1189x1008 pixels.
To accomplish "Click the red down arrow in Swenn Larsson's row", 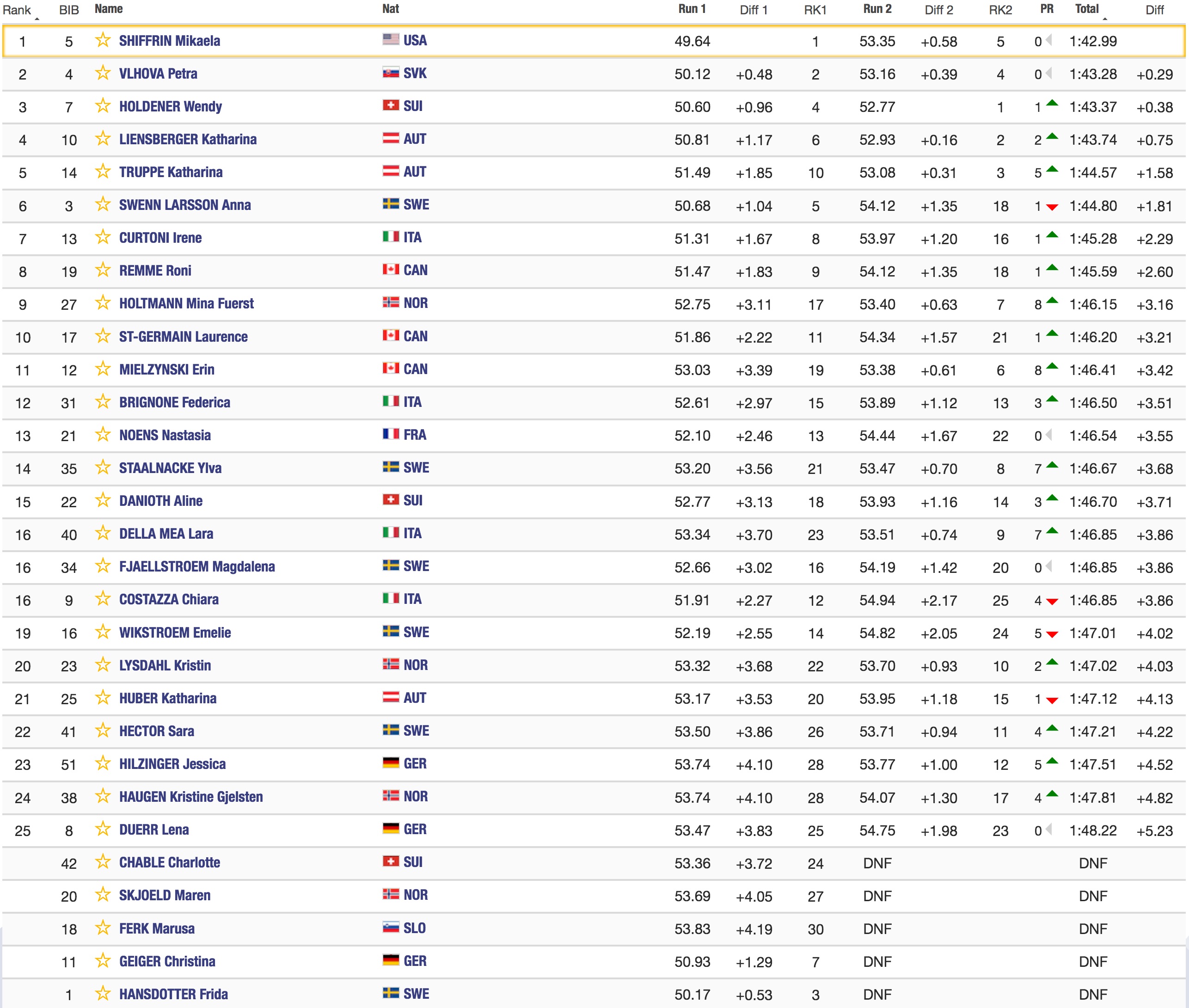I will pos(1052,208).
